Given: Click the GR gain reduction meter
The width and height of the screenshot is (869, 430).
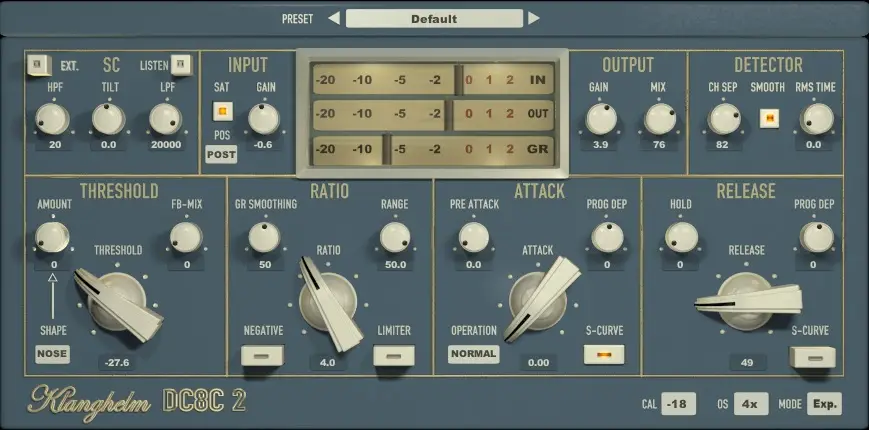Looking at the screenshot, I should [x=433, y=150].
